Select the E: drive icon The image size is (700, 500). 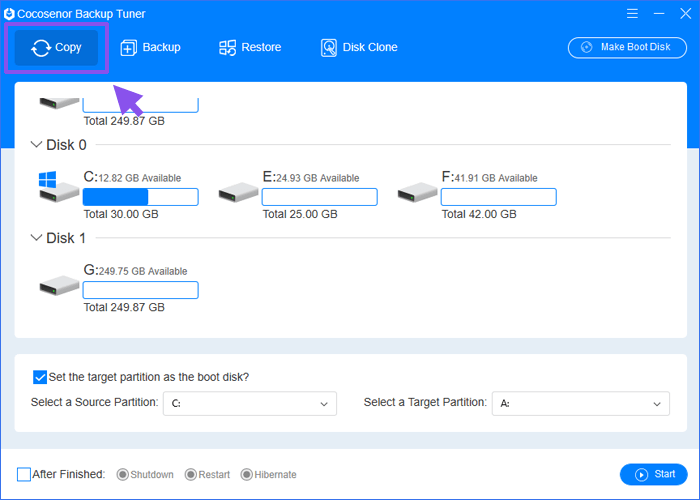click(x=238, y=192)
